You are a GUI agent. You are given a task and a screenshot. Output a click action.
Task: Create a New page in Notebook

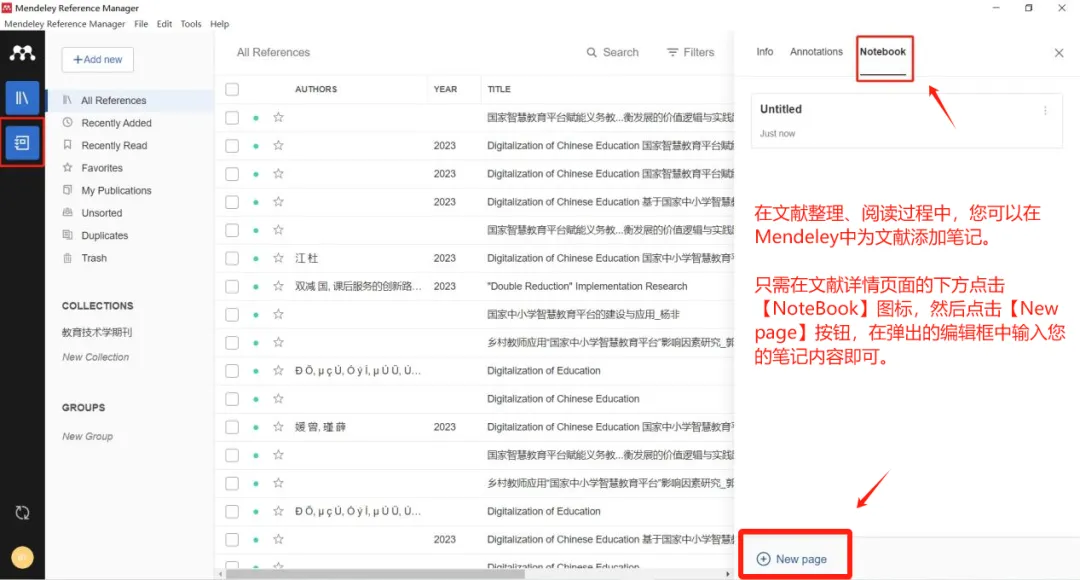pyautogui.click(x=792, y=559)
